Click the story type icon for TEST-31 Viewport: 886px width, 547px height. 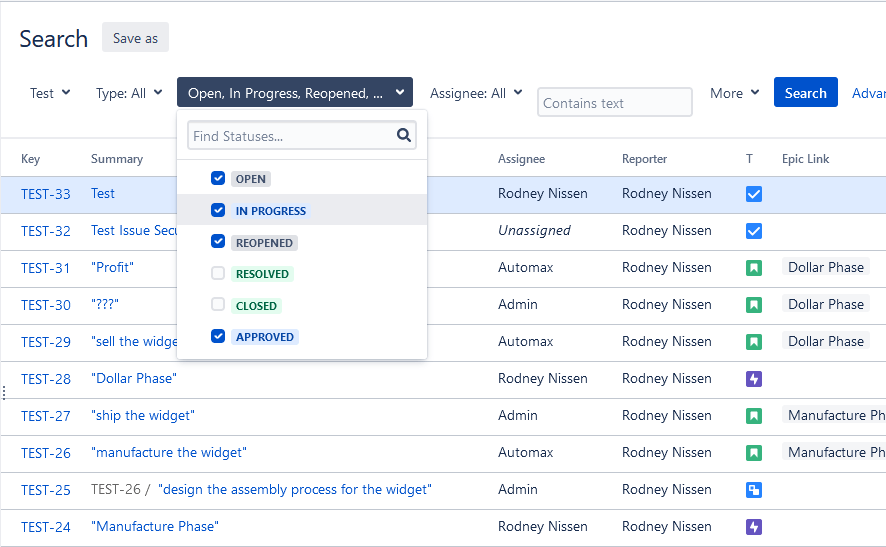[754, 268]
